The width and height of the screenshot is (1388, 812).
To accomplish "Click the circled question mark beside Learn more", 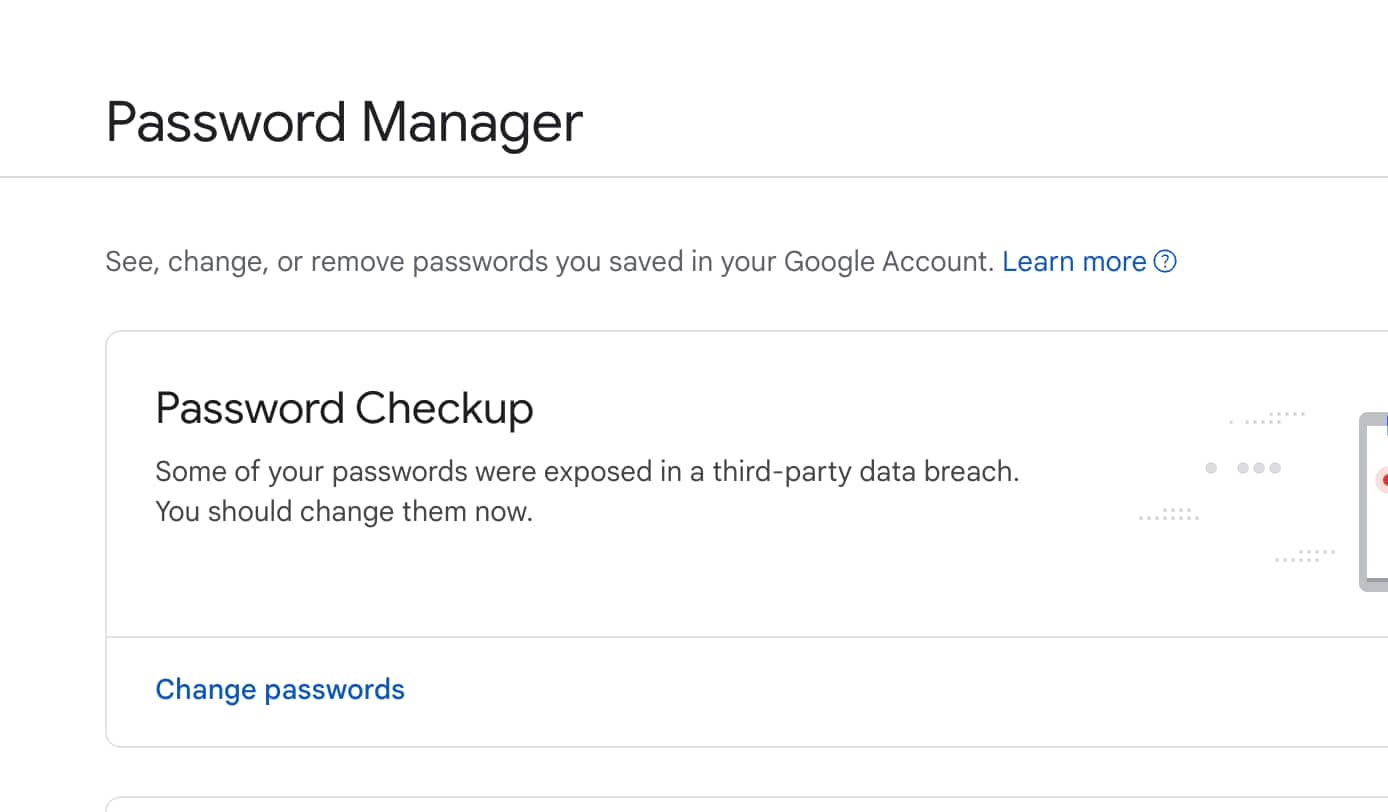I will 1164,261.
